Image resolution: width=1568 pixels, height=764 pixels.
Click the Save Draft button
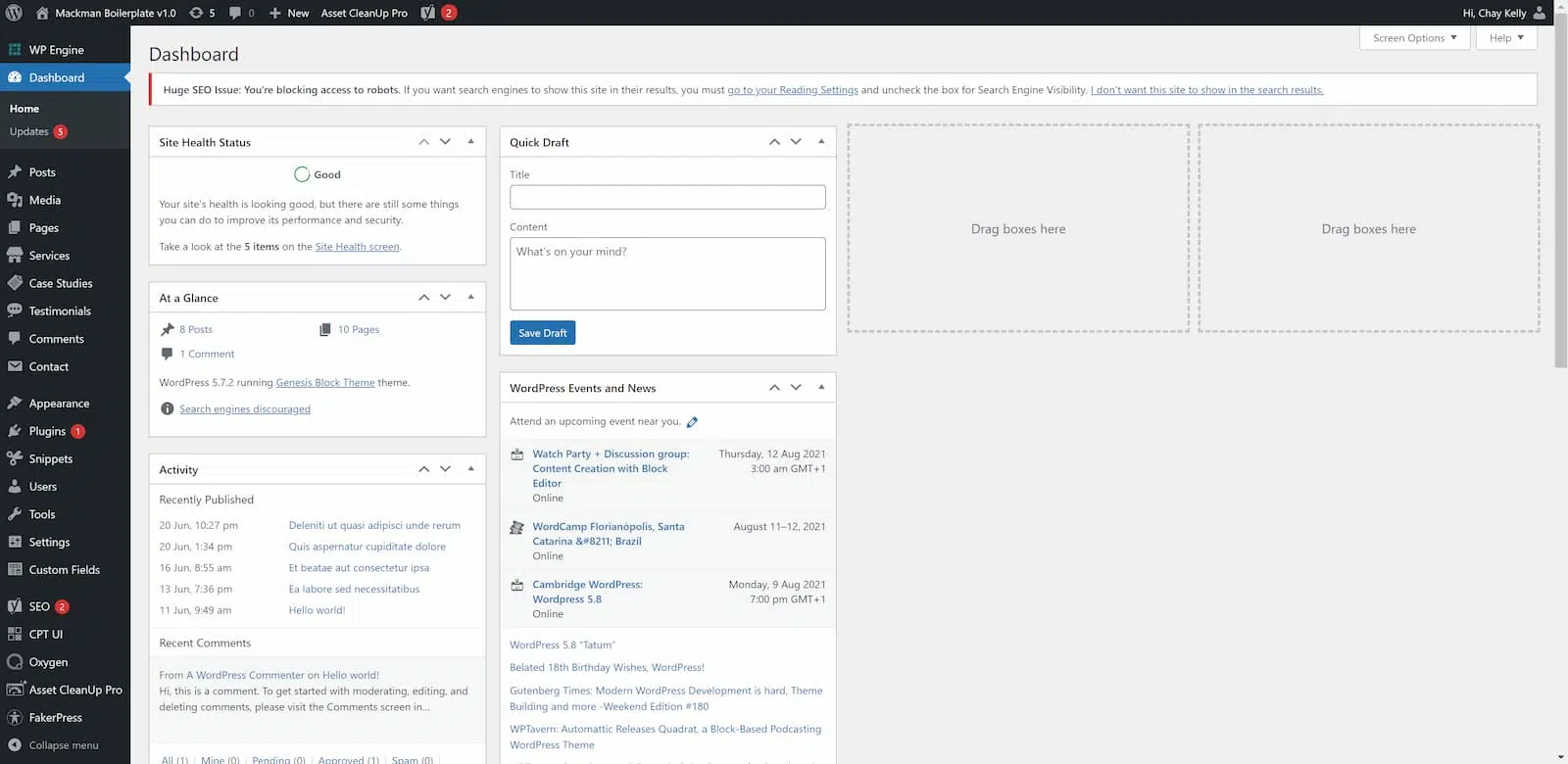(542, 333)
